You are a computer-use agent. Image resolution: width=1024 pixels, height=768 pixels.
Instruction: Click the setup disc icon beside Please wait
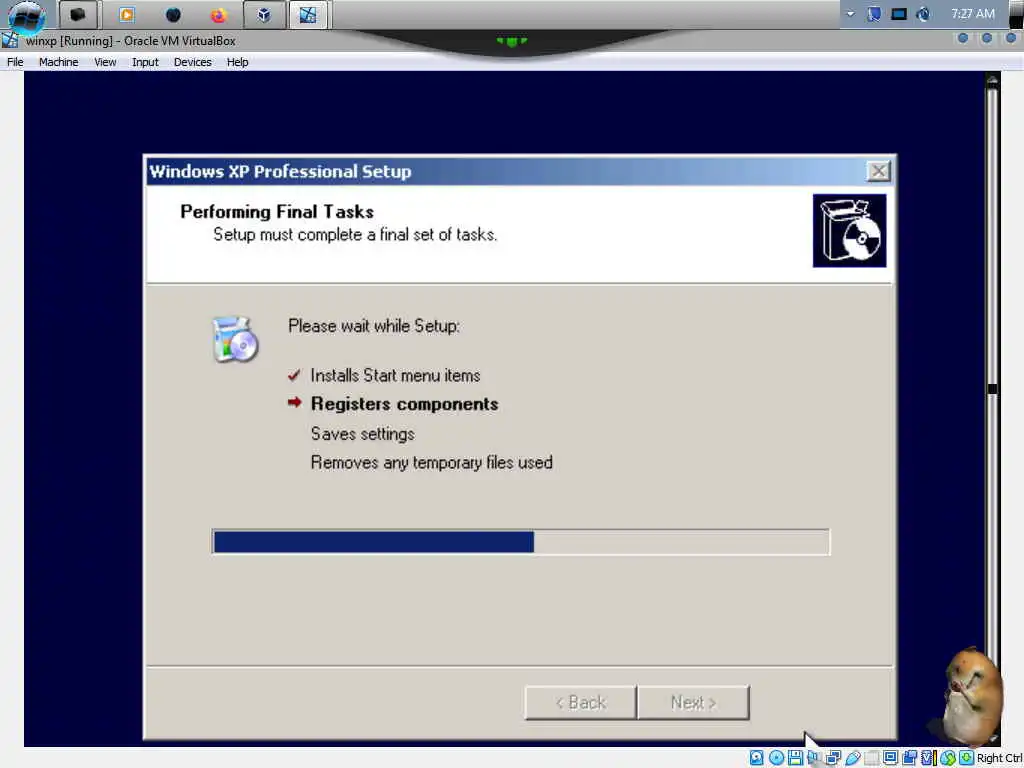pyautogui.click(x=235, y=340)
